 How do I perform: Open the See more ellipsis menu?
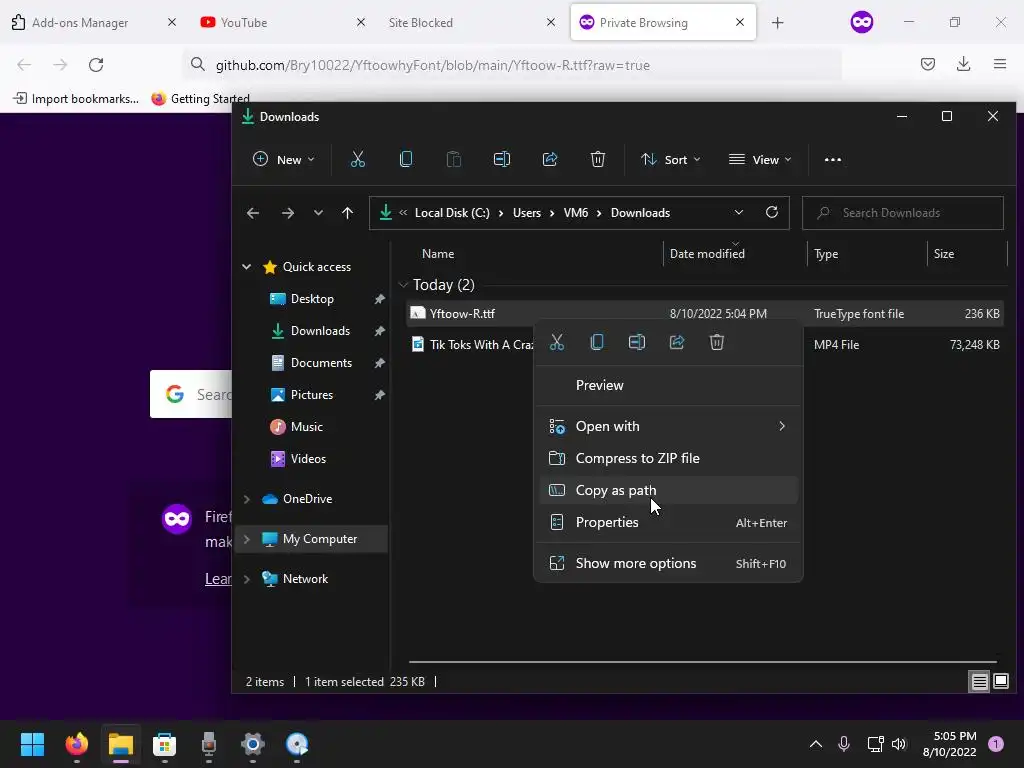pyautogui.click(x=833, y=159)
